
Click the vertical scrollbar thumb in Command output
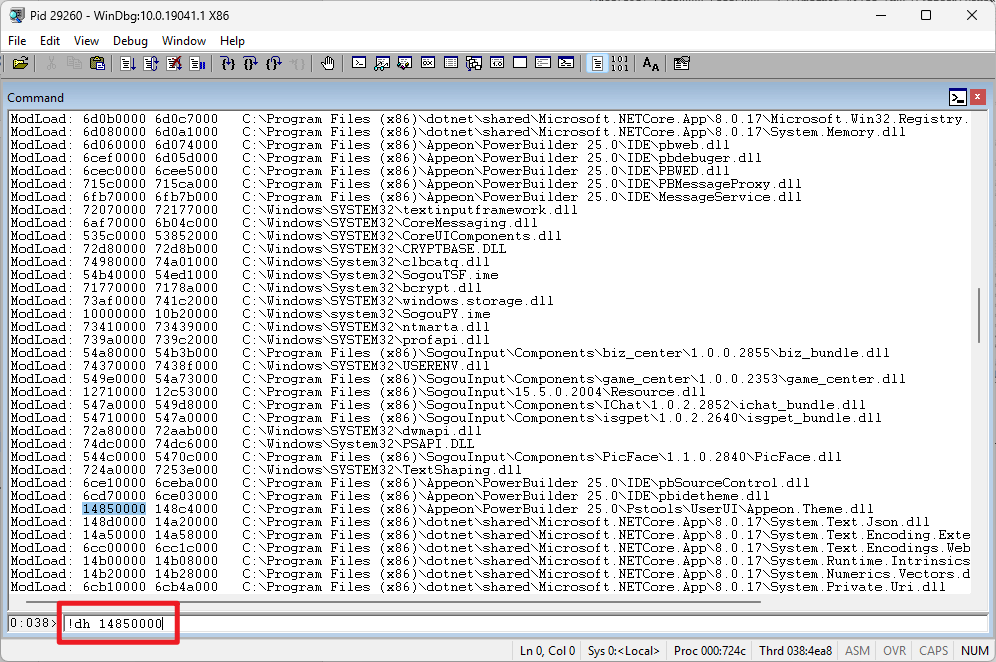point(978,314)
